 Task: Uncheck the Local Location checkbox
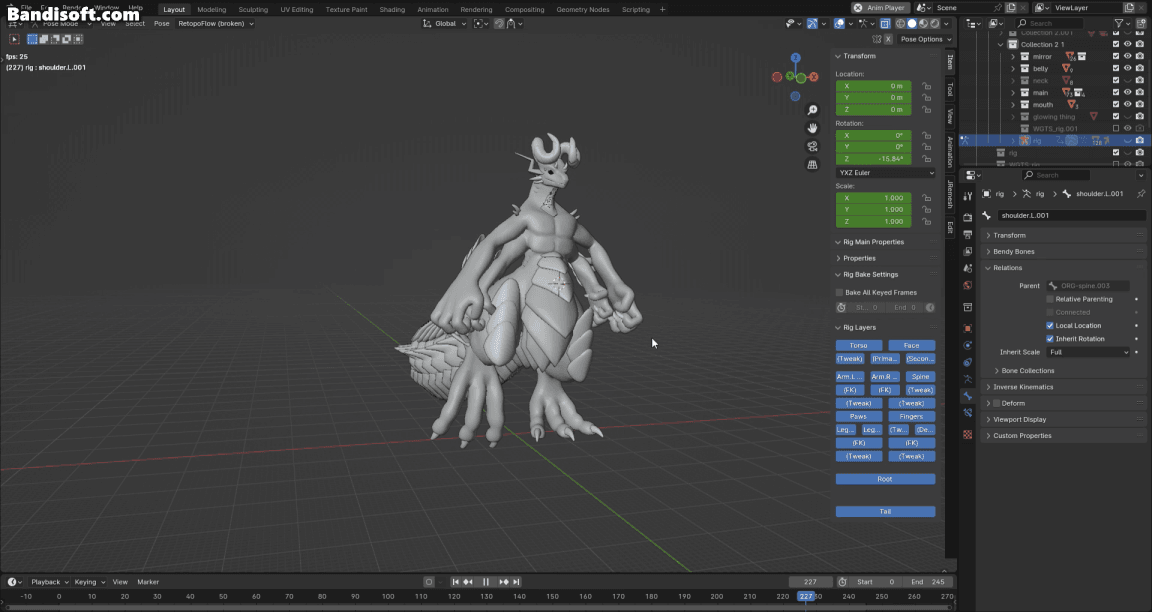(1050, 325)
